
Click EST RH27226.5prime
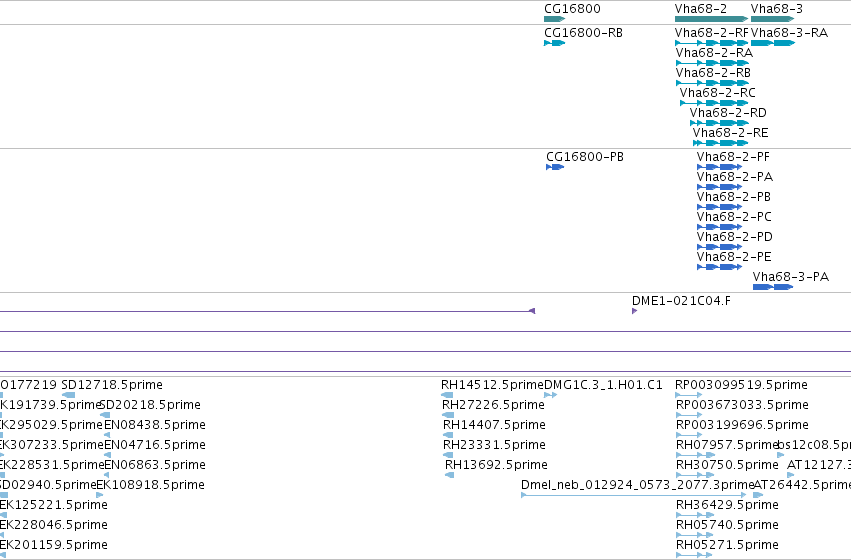pos(493,405)
